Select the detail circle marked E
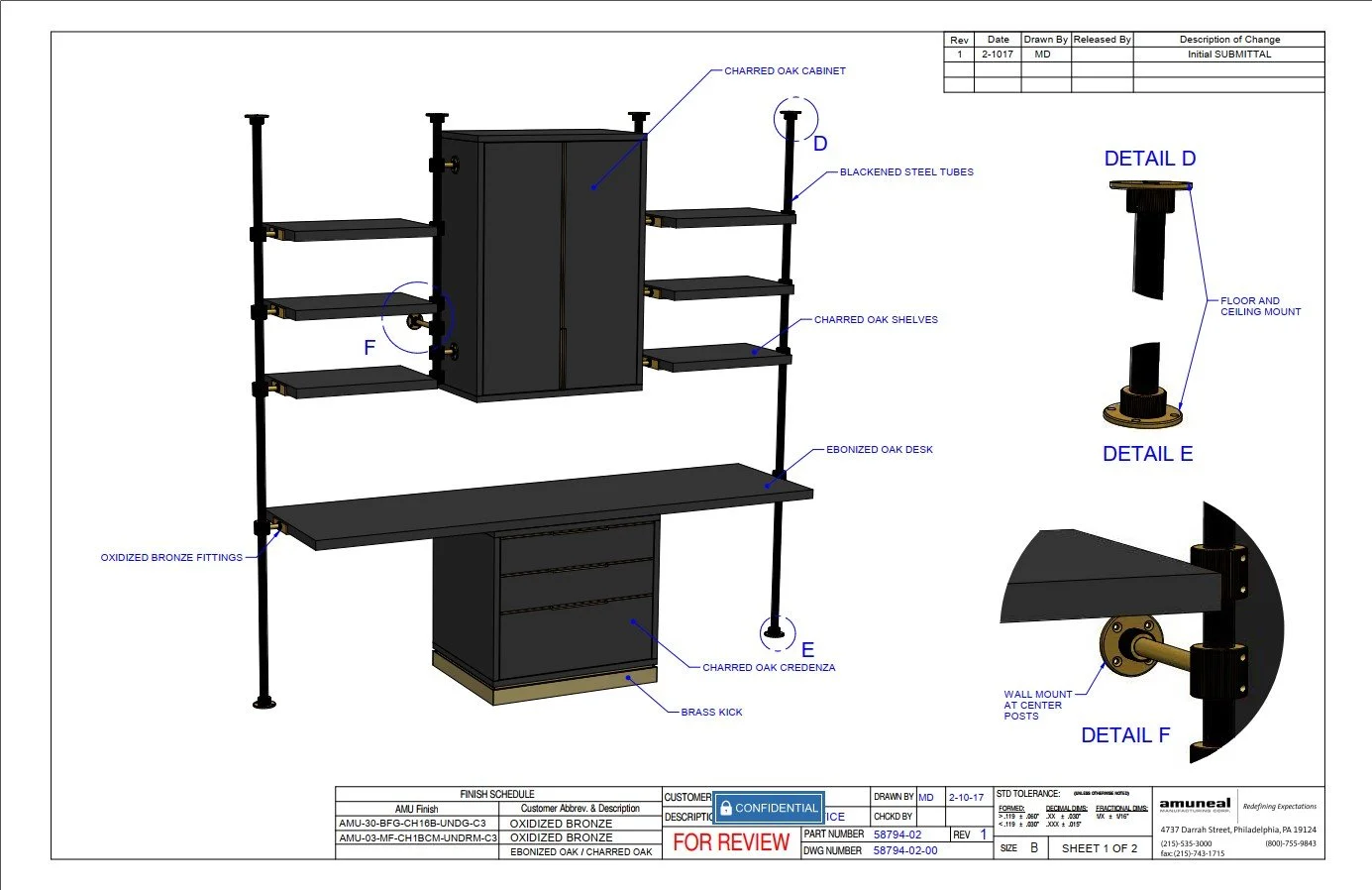1372x890 pixels. coord(778,632)
